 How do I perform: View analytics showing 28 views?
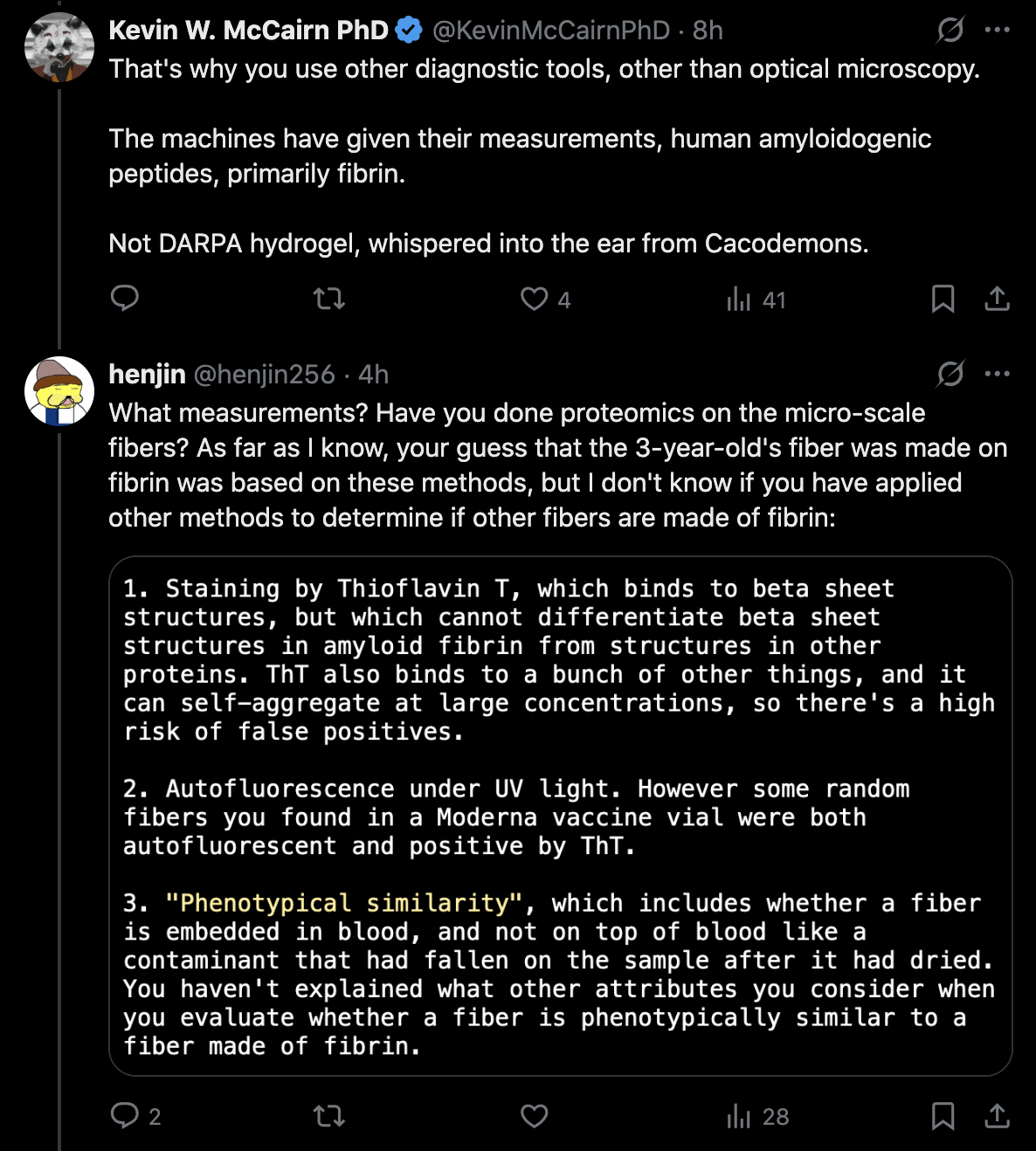pos(757,1116)
